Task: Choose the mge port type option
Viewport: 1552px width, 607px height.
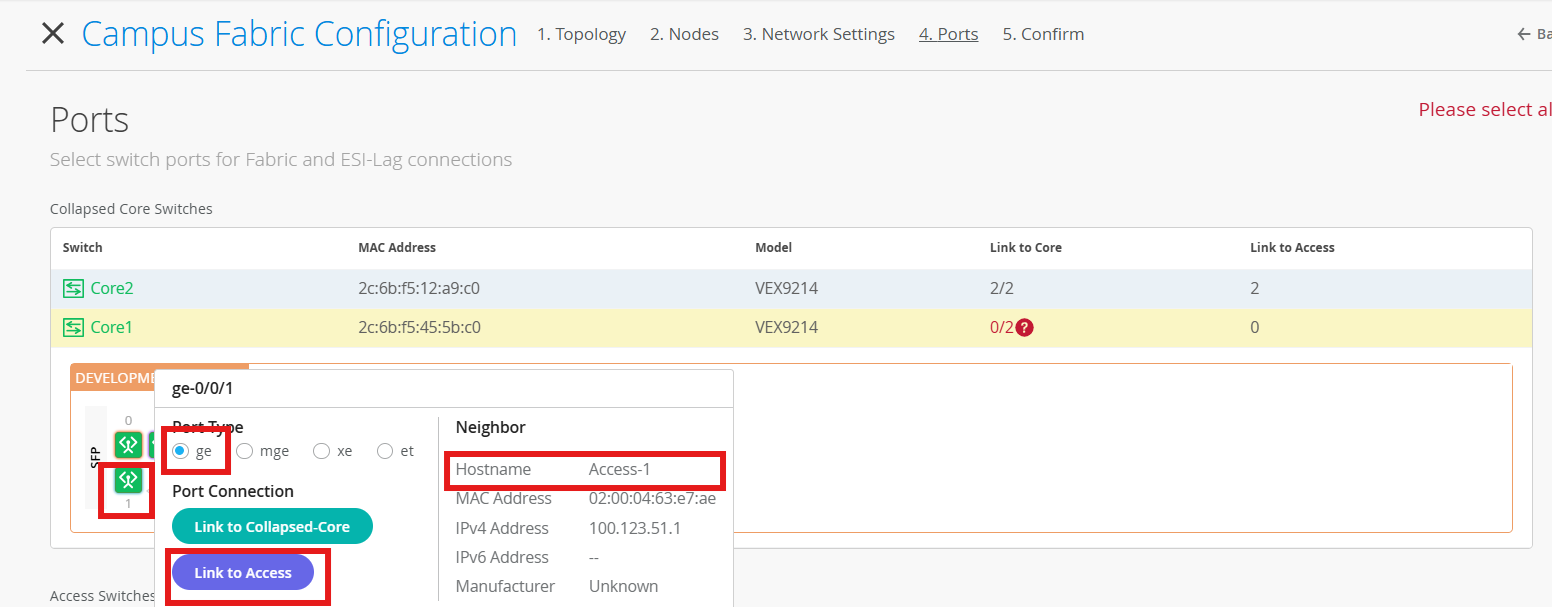Action: [x=244, y=451]
